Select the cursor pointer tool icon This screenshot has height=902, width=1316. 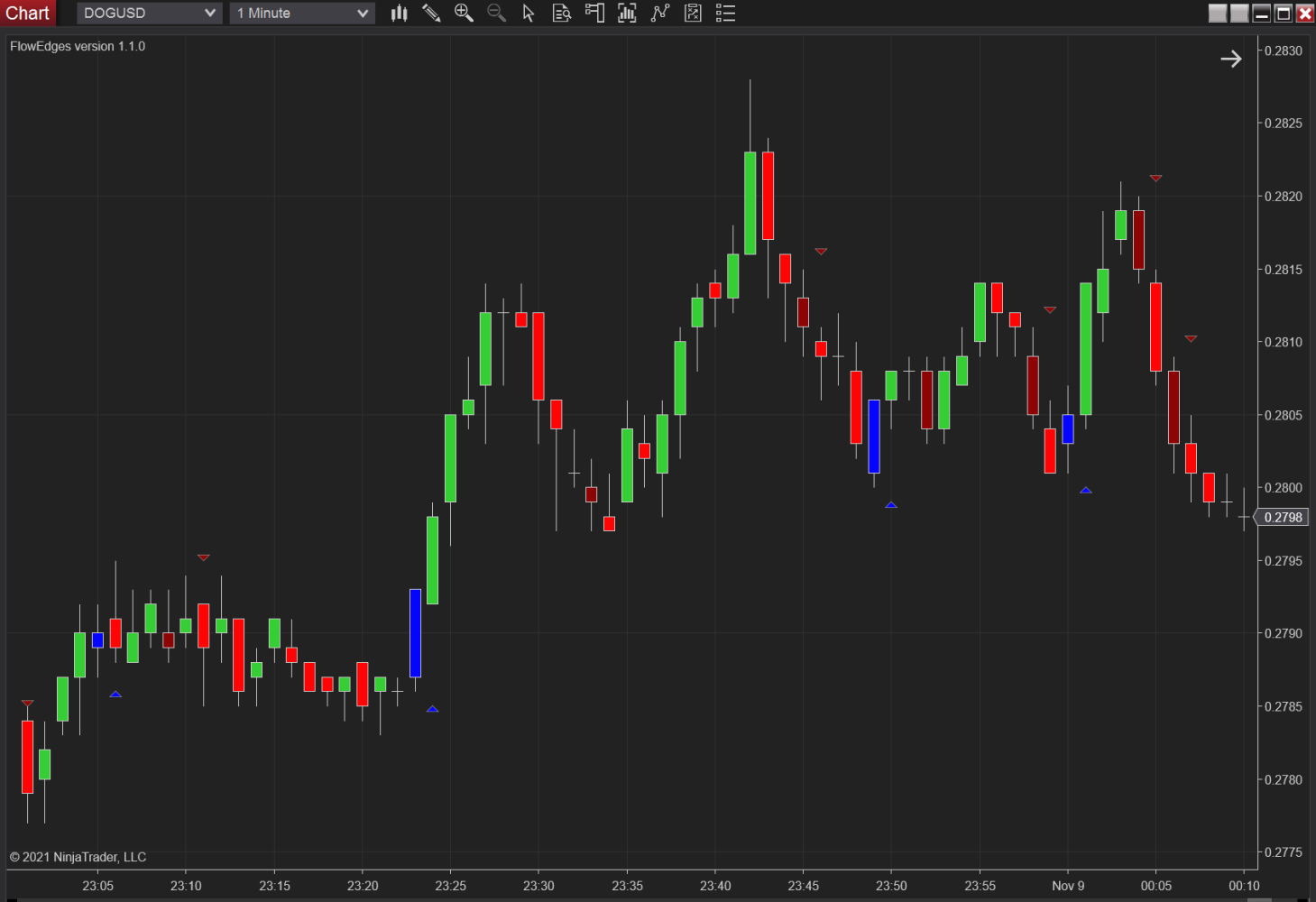tap(529, 13)
